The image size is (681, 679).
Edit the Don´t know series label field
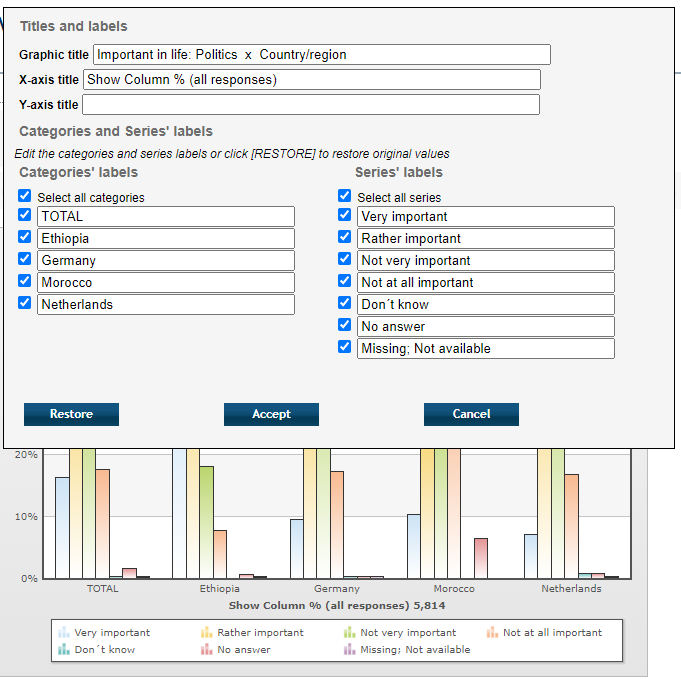click(x=486, y=305)
